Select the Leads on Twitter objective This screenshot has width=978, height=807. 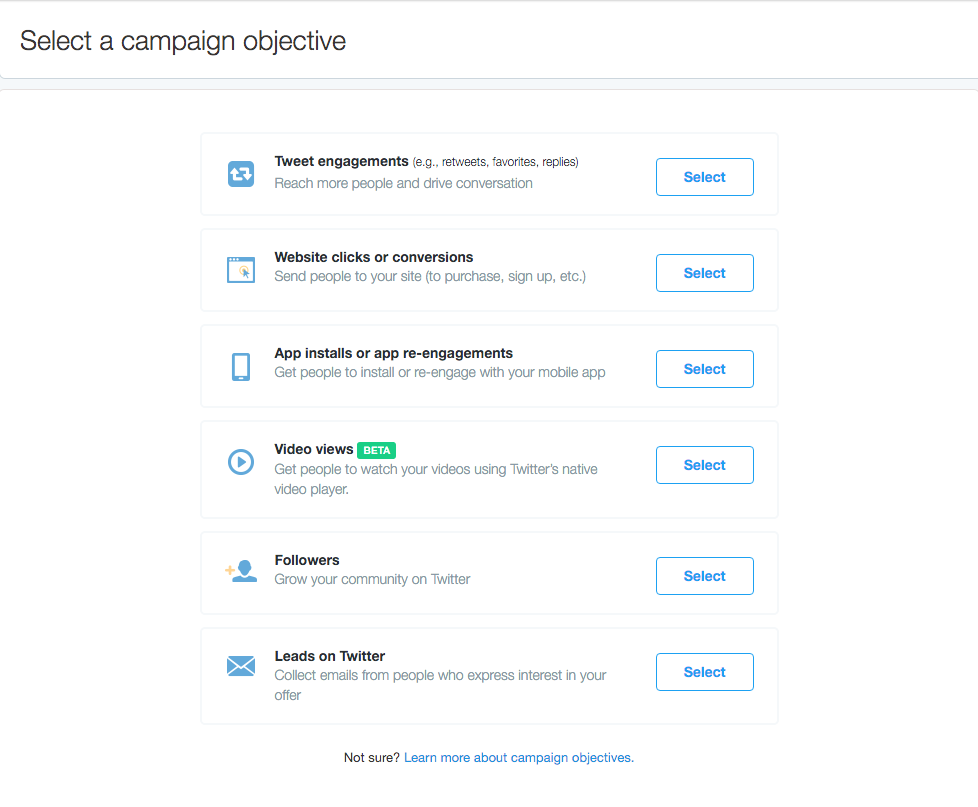[705, 672]
